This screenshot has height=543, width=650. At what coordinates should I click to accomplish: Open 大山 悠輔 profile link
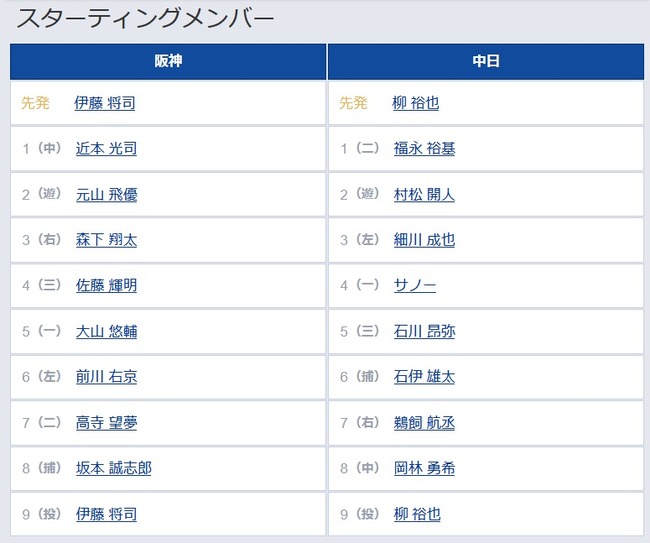pos(106,332)
